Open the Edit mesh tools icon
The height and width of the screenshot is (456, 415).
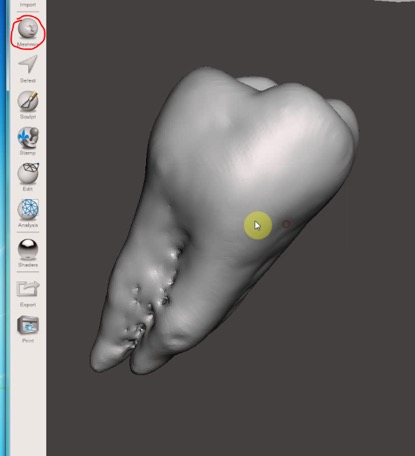point(28,173)
